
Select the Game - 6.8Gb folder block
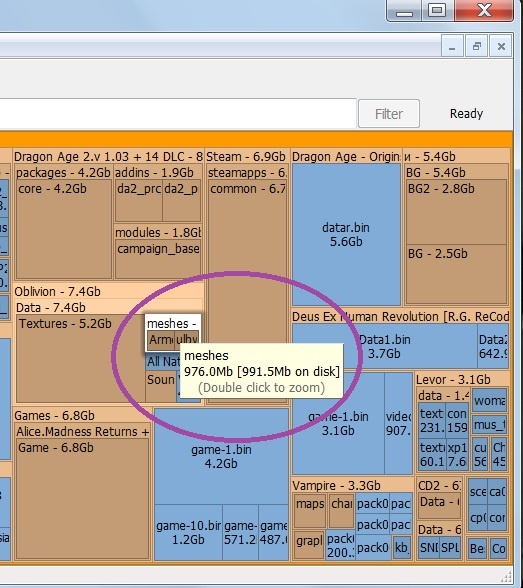point(82,499)
